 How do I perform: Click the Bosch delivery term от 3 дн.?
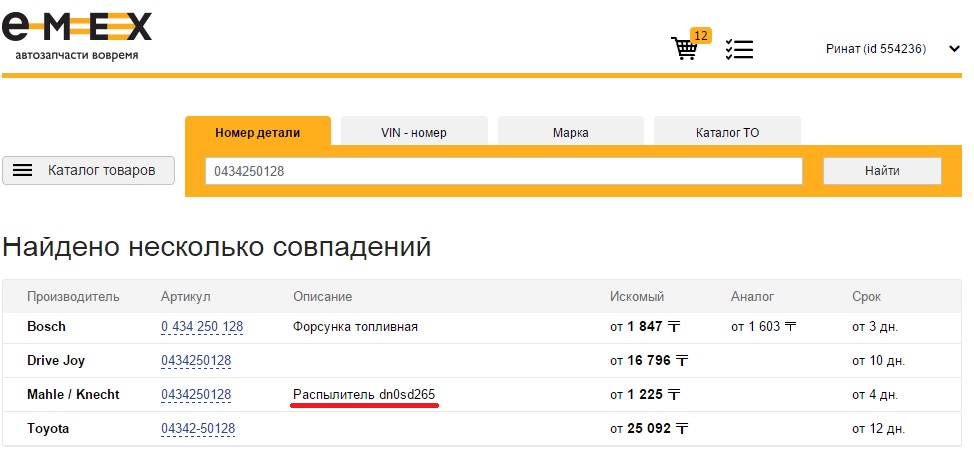point(875,327)
